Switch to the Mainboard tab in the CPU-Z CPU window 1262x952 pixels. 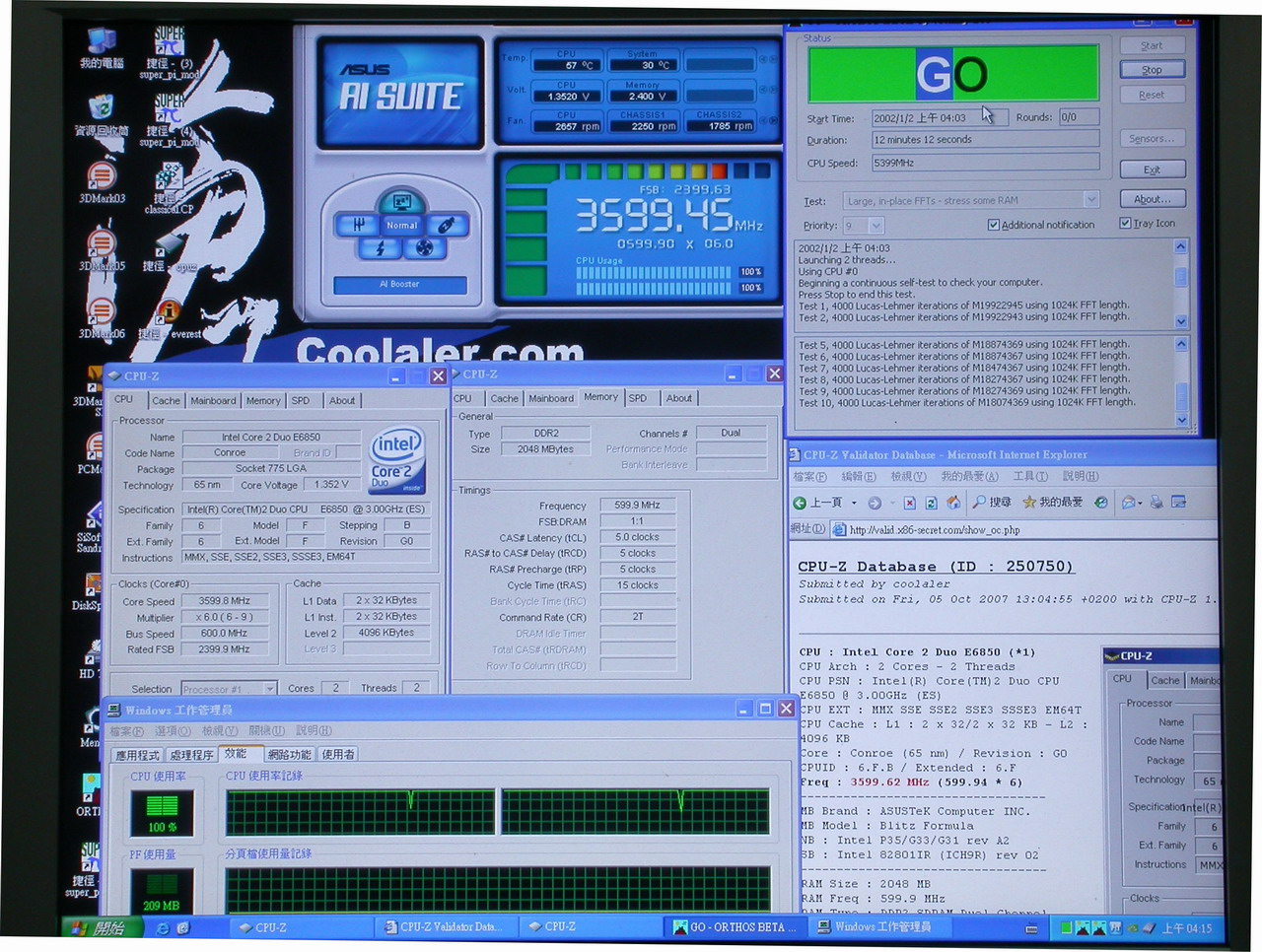213,400
